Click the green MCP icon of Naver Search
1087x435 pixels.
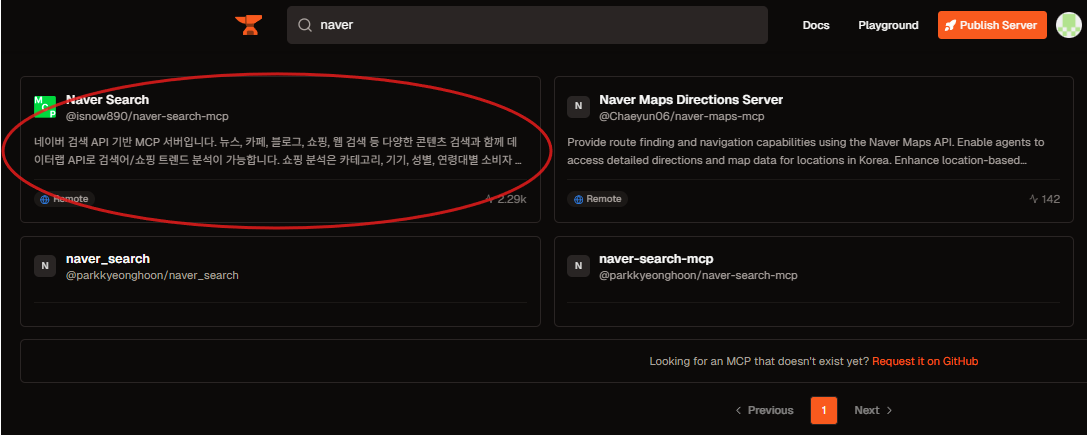point(45,107)
